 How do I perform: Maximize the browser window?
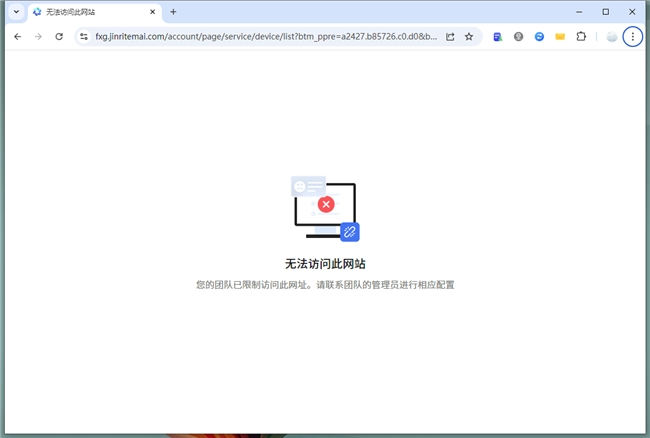(605, 12)
